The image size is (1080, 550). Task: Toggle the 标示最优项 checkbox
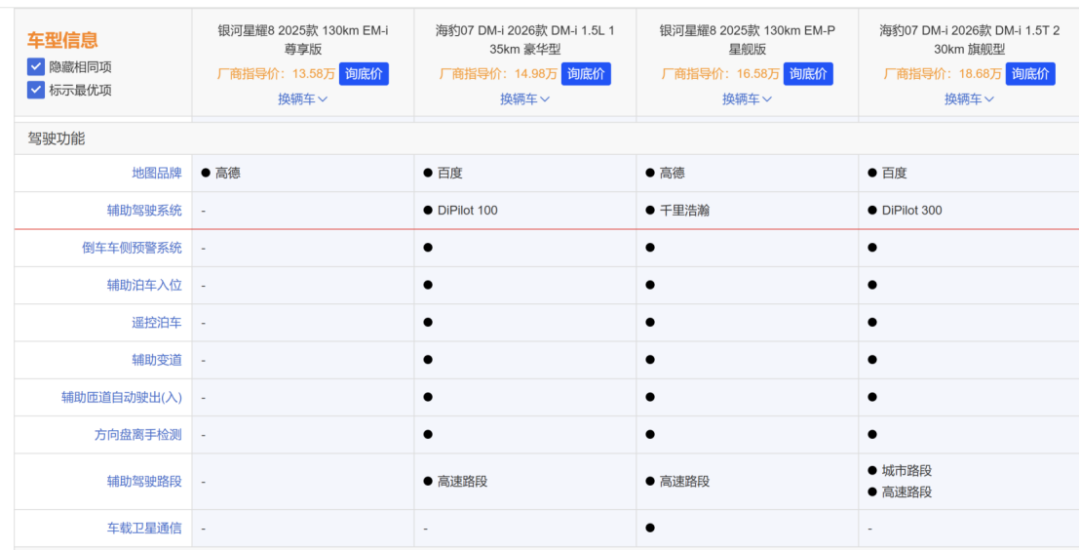36,89
